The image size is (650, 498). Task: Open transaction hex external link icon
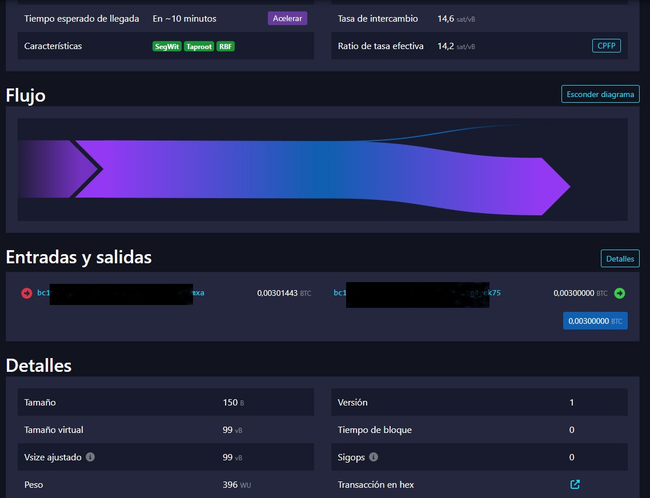575,484
